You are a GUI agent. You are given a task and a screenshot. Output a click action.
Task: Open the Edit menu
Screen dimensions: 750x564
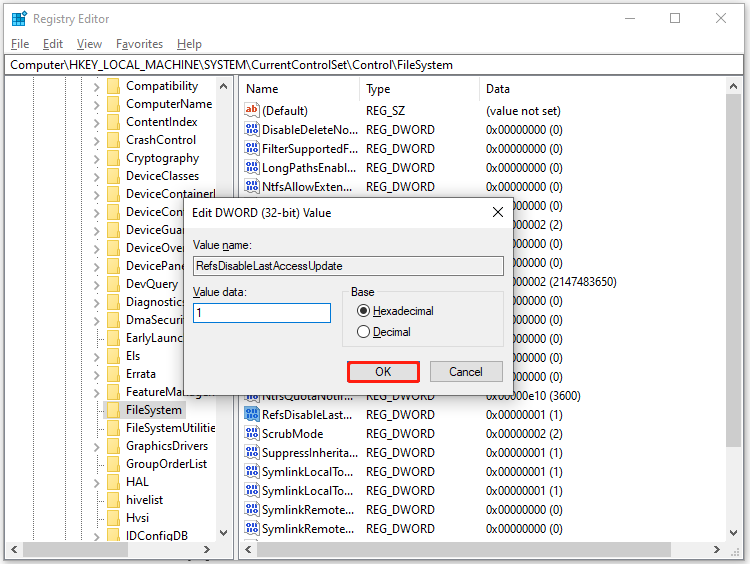tap(53, 44)
